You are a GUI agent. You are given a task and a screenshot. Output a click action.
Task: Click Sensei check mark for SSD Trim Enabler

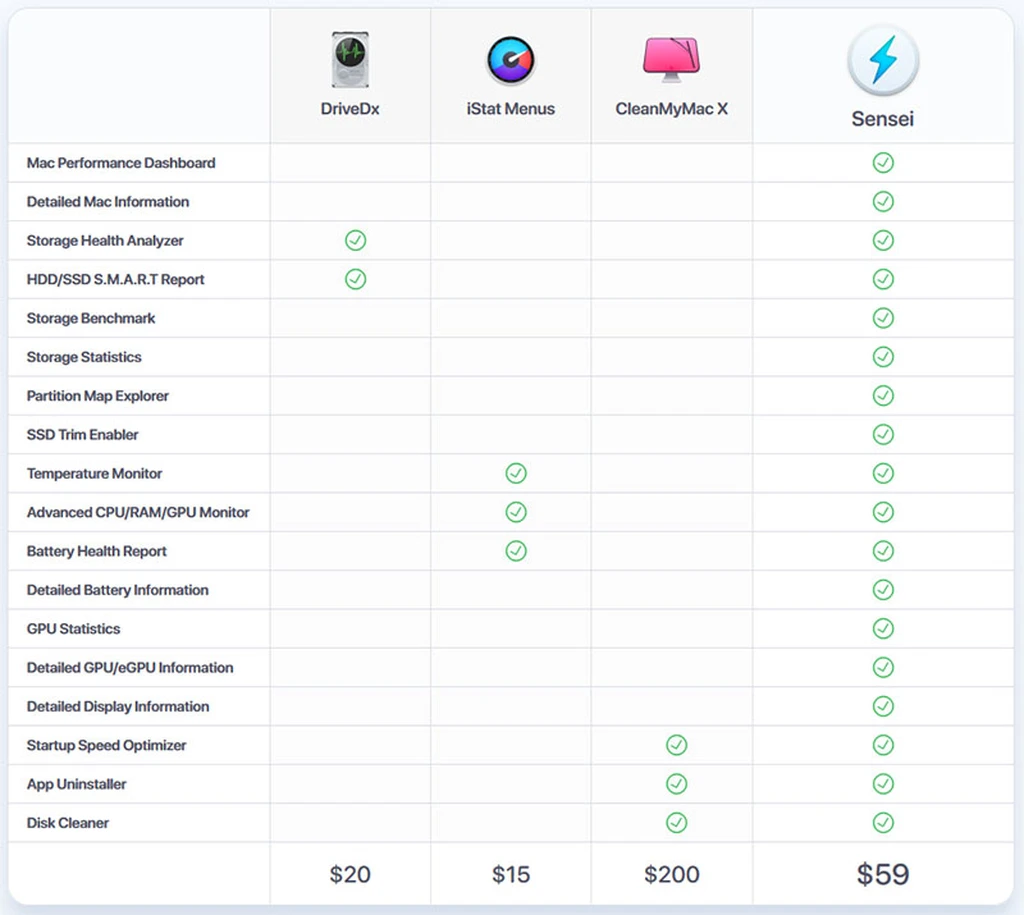click(x=883, y=434)
